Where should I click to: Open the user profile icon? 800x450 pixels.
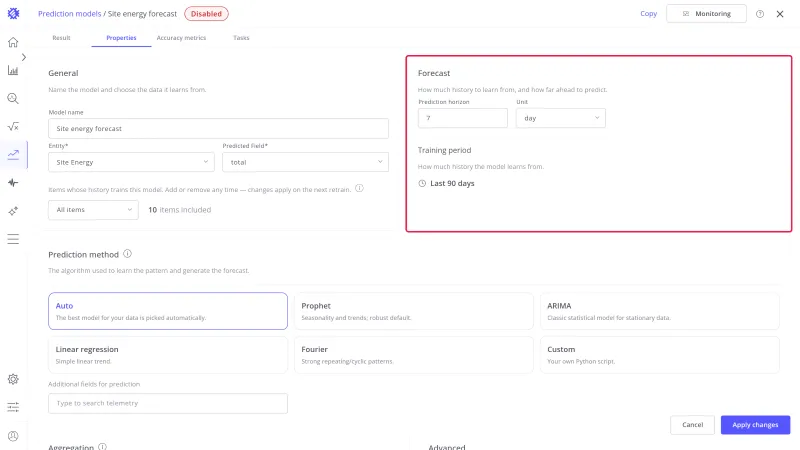coord(13,436)
